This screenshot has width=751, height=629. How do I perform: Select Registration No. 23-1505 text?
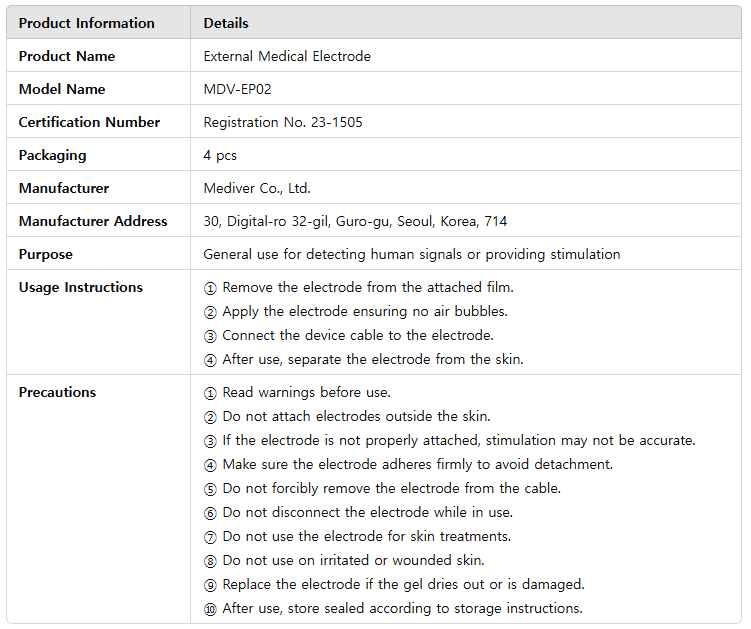tap(283, 122)
